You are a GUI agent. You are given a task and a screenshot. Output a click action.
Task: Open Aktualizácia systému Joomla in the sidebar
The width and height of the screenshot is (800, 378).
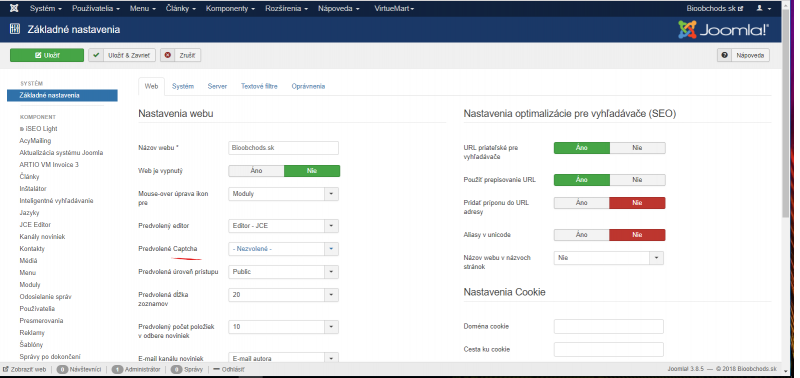(x=61, y=153)
